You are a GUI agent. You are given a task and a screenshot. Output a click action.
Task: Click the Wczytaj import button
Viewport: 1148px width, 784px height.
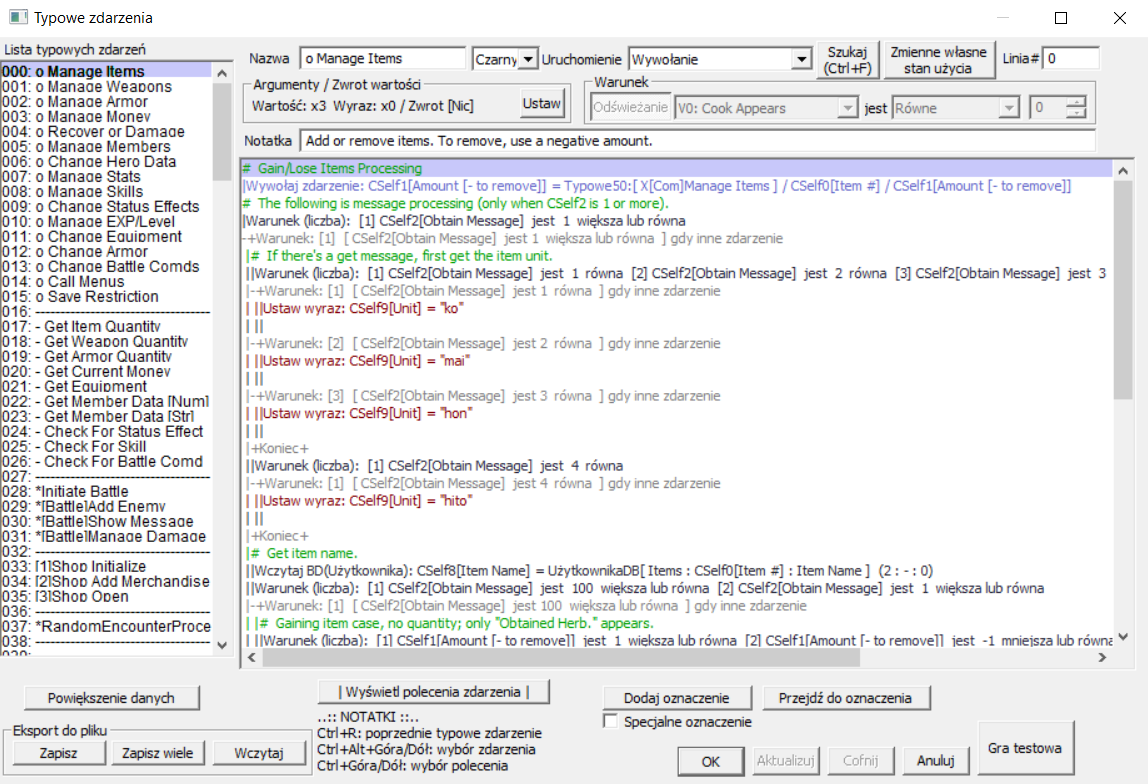pyautogui.click(x=260, y=753)
